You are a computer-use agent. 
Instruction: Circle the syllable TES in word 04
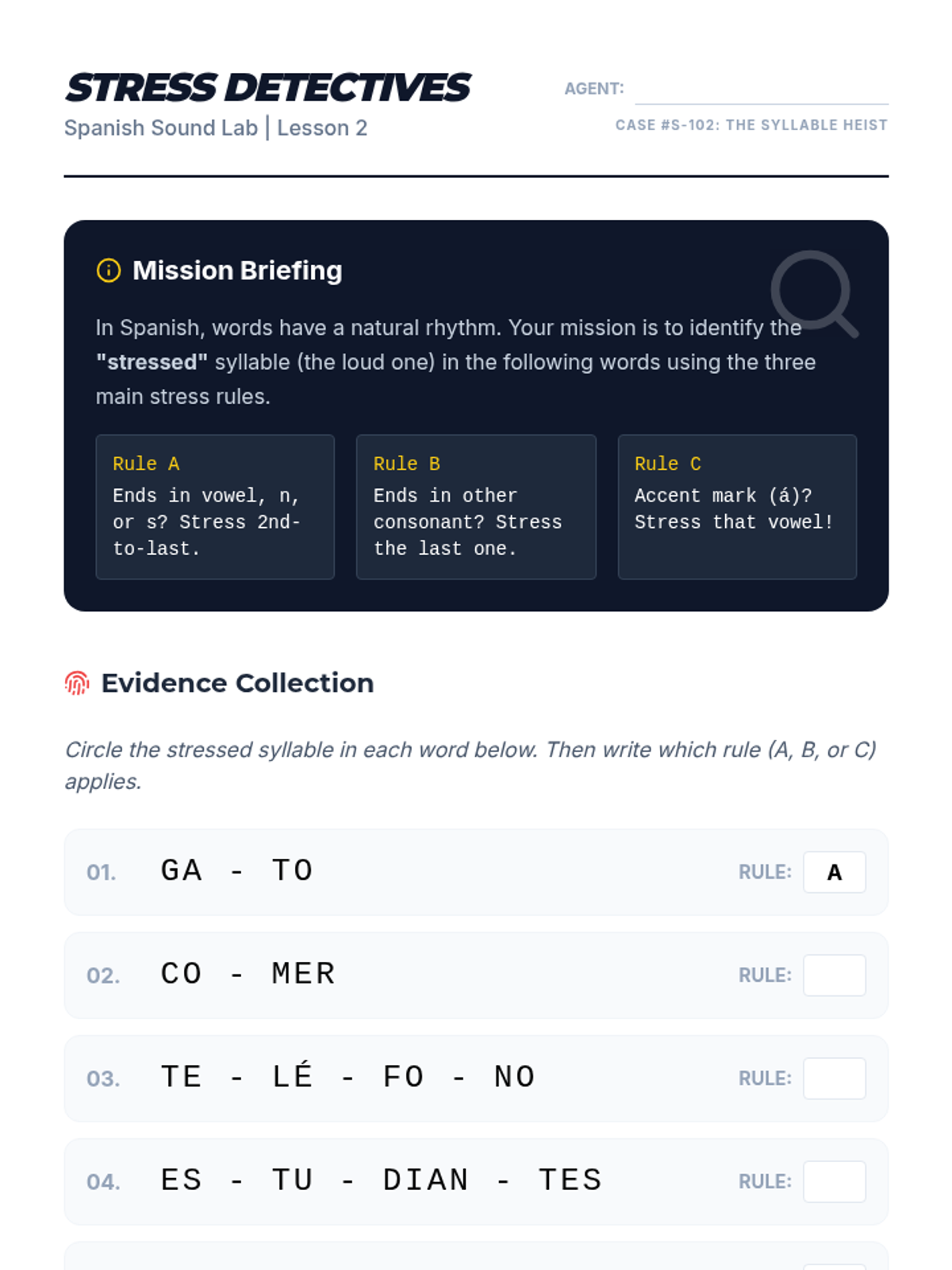[570, 1181]
